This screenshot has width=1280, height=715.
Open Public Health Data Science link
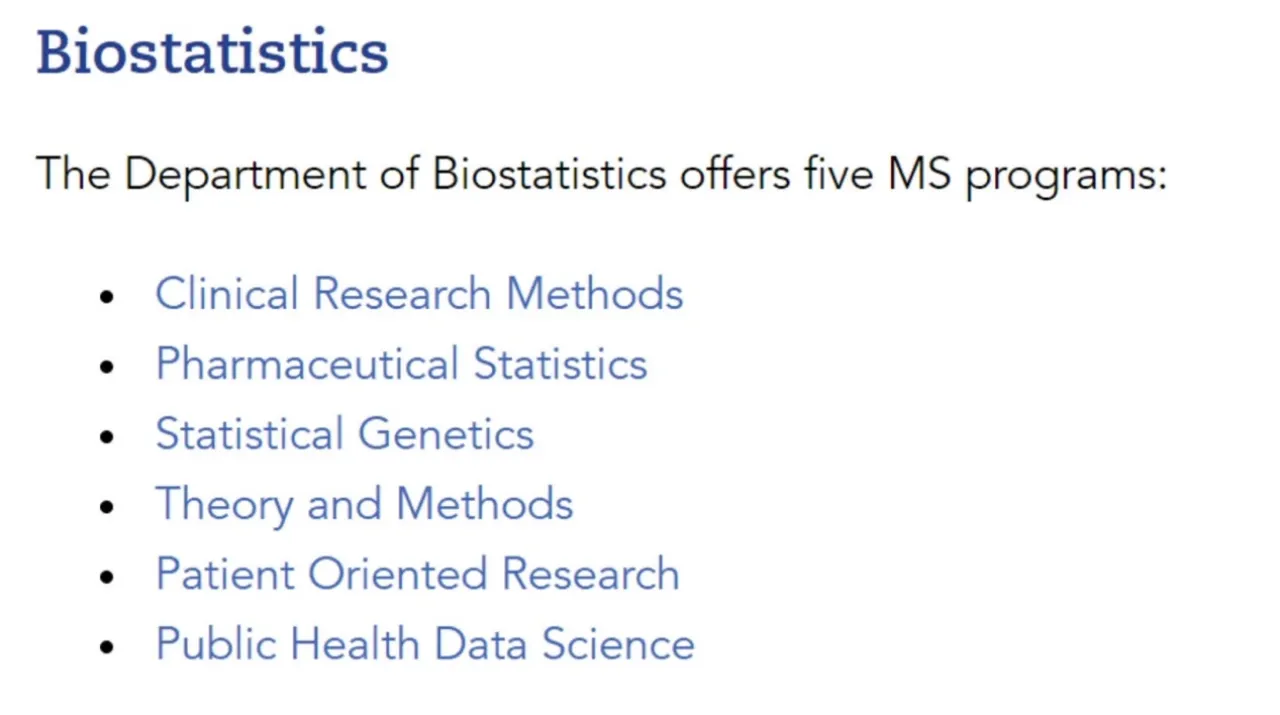point(425,644)
